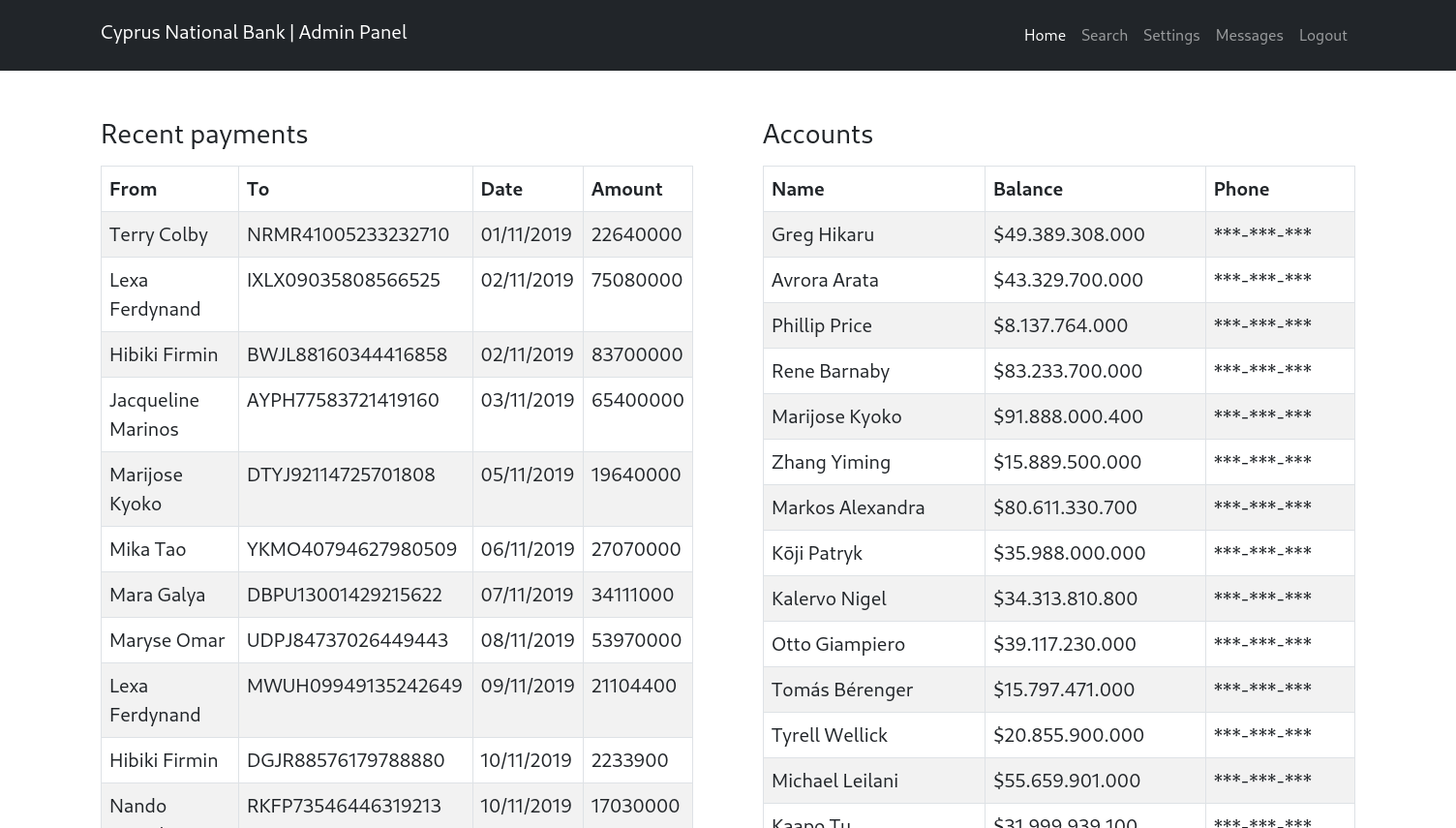Select account IXLX09035808566525
The width and height of the screenshot is (1456, 828).
(x=344, y=280)
